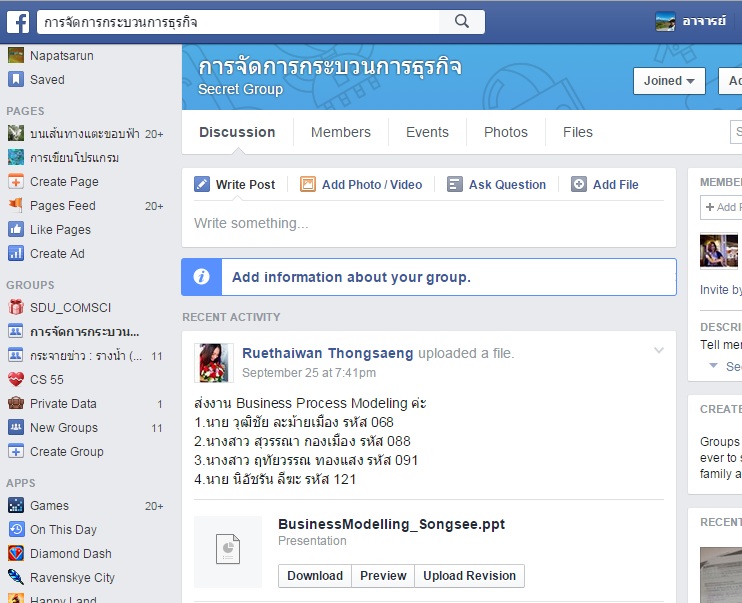The image size is (742, 603).
Task: Click the Pages Feed icon
Action: pos(16,206)
